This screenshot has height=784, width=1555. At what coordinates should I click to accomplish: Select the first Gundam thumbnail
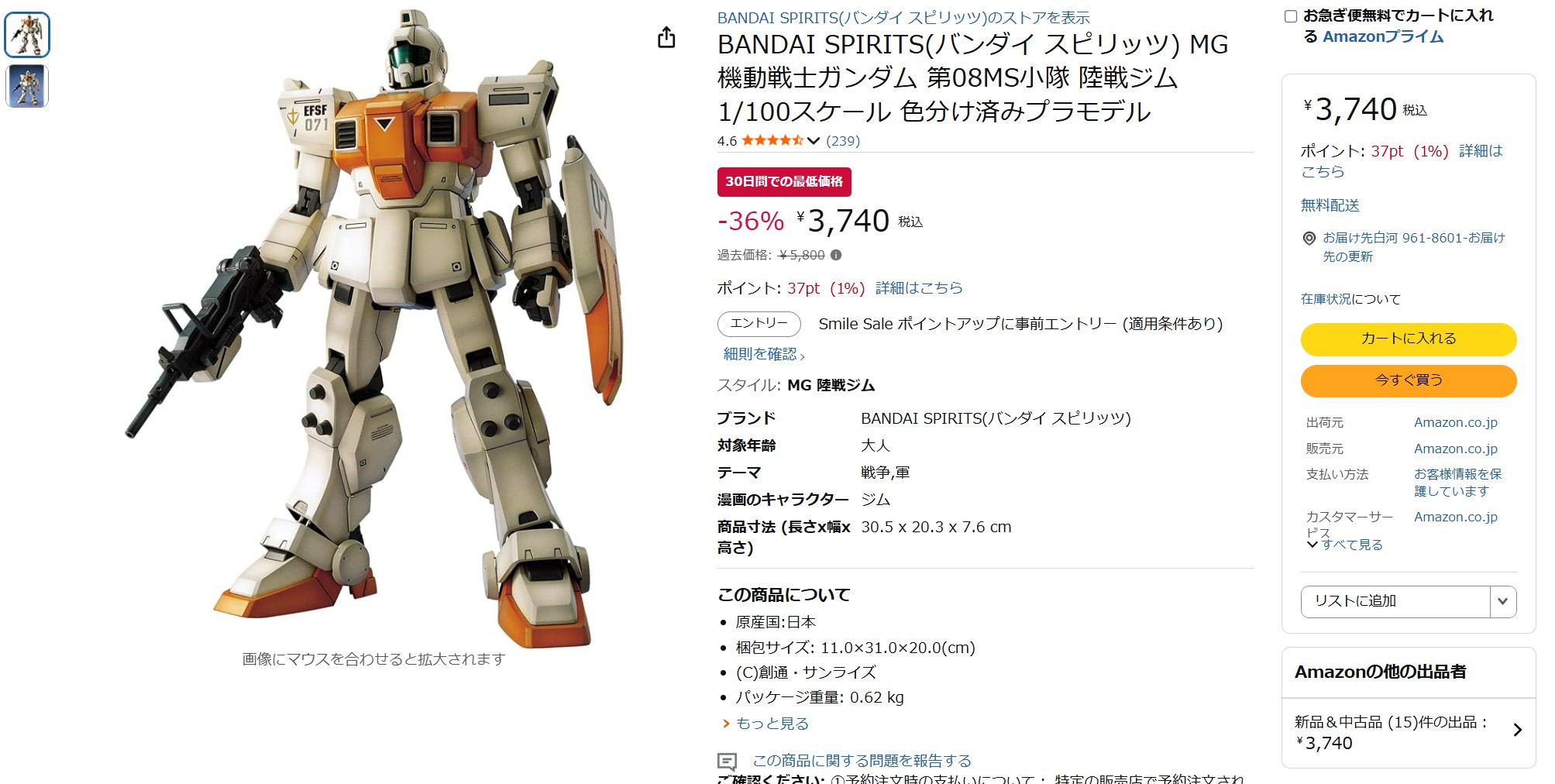click(27, 35)
